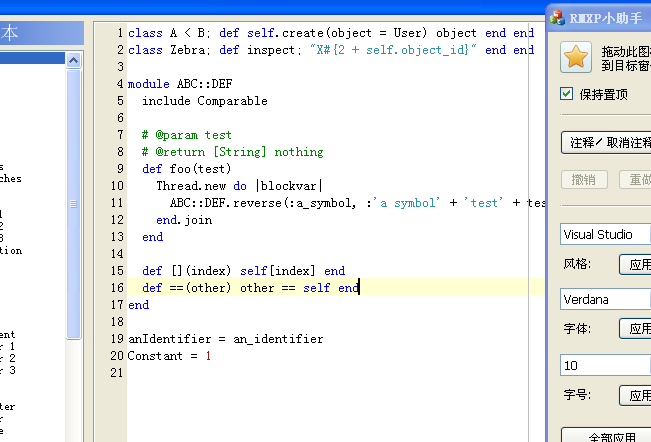The width and height of the screenshot is (651, 442).
Task: Click 'def ==(other)' on highlighted line 16
Action: [x=186, y=288]
